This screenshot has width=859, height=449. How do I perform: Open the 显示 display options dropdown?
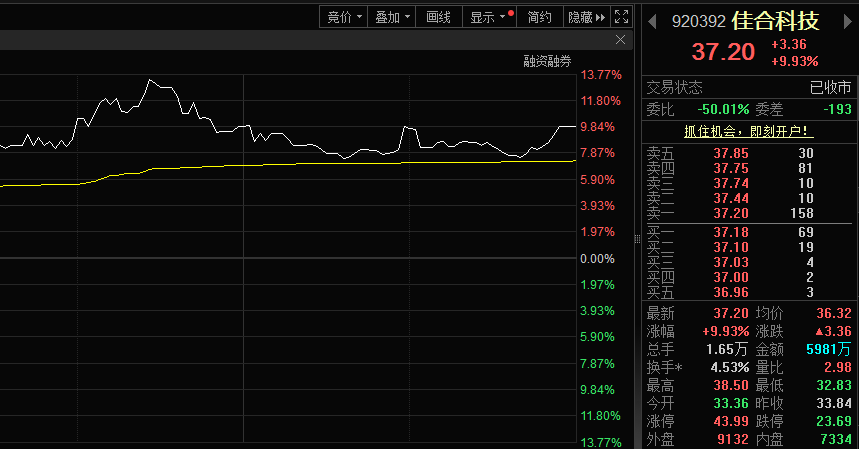(488, 17)
